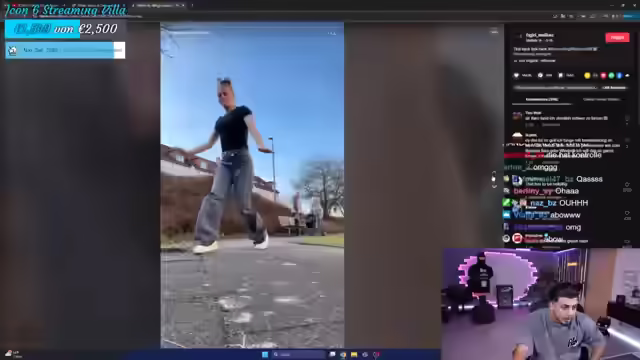Open the Chrome icon in taskbar
This screenshot has width=640, height=360.
(x=343, y=355)
